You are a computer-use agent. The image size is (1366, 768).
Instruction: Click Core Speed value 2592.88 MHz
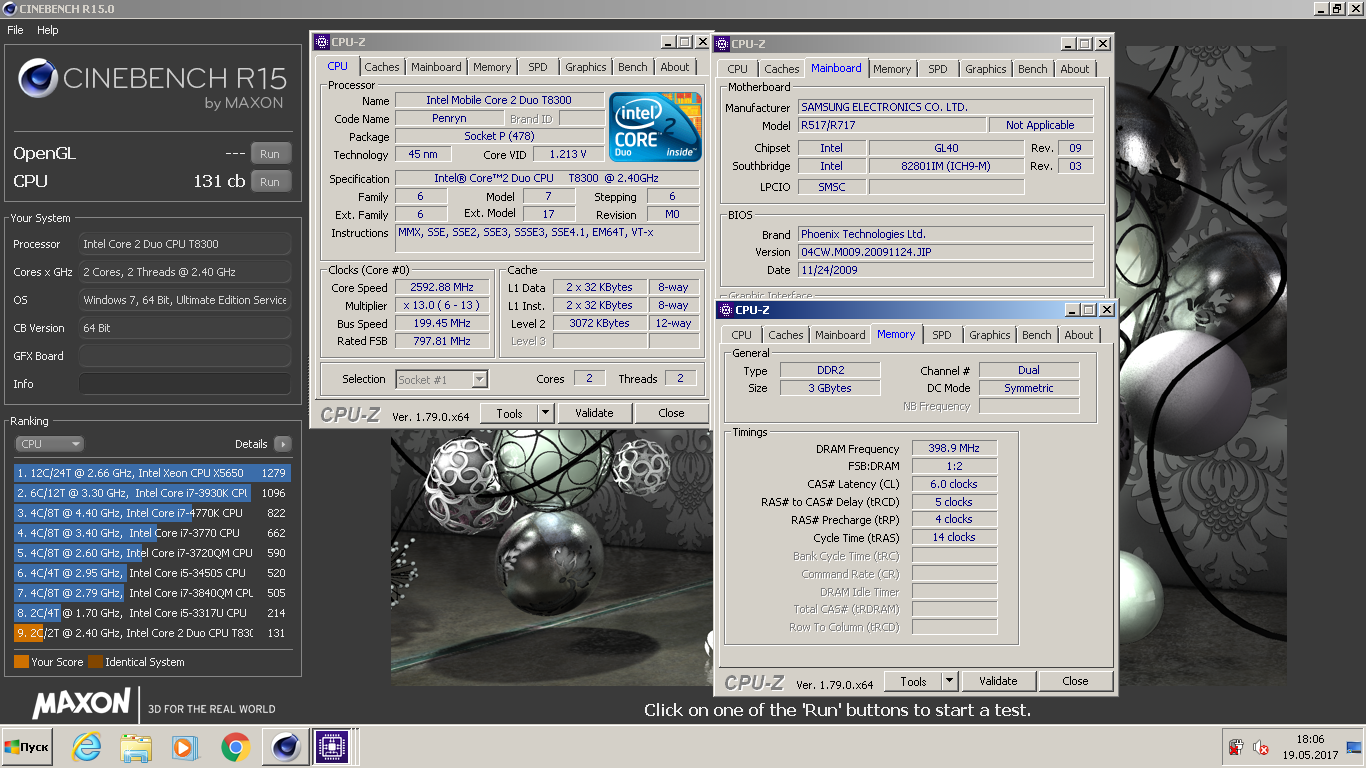pos(443,287)
